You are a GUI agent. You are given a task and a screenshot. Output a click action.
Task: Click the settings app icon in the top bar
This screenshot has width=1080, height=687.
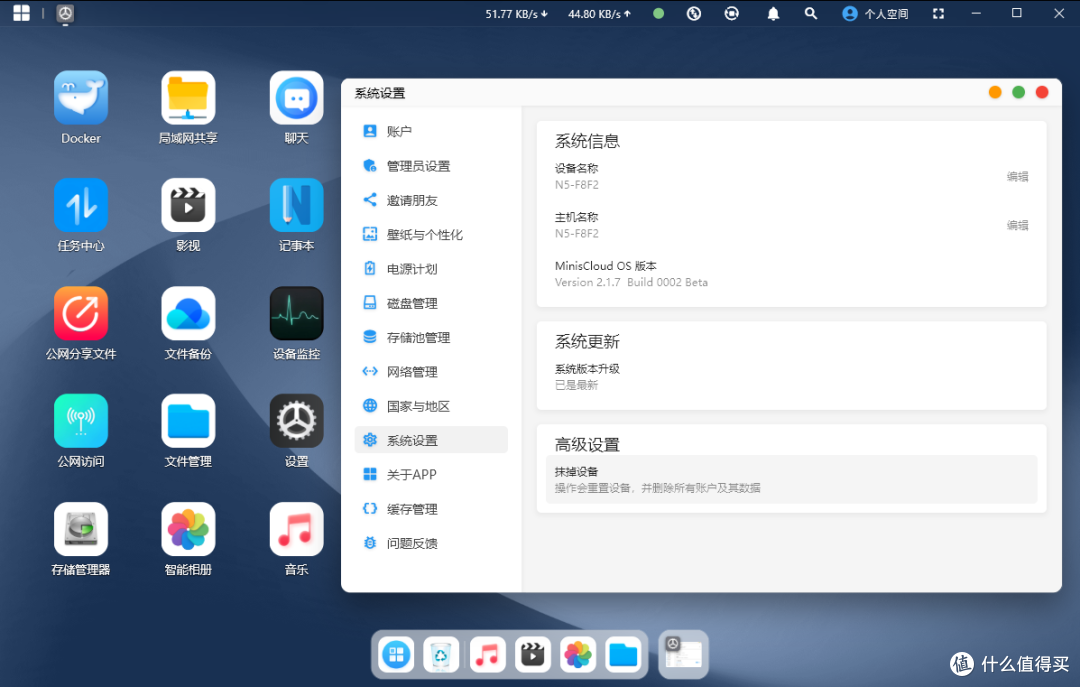coord(65,13)
